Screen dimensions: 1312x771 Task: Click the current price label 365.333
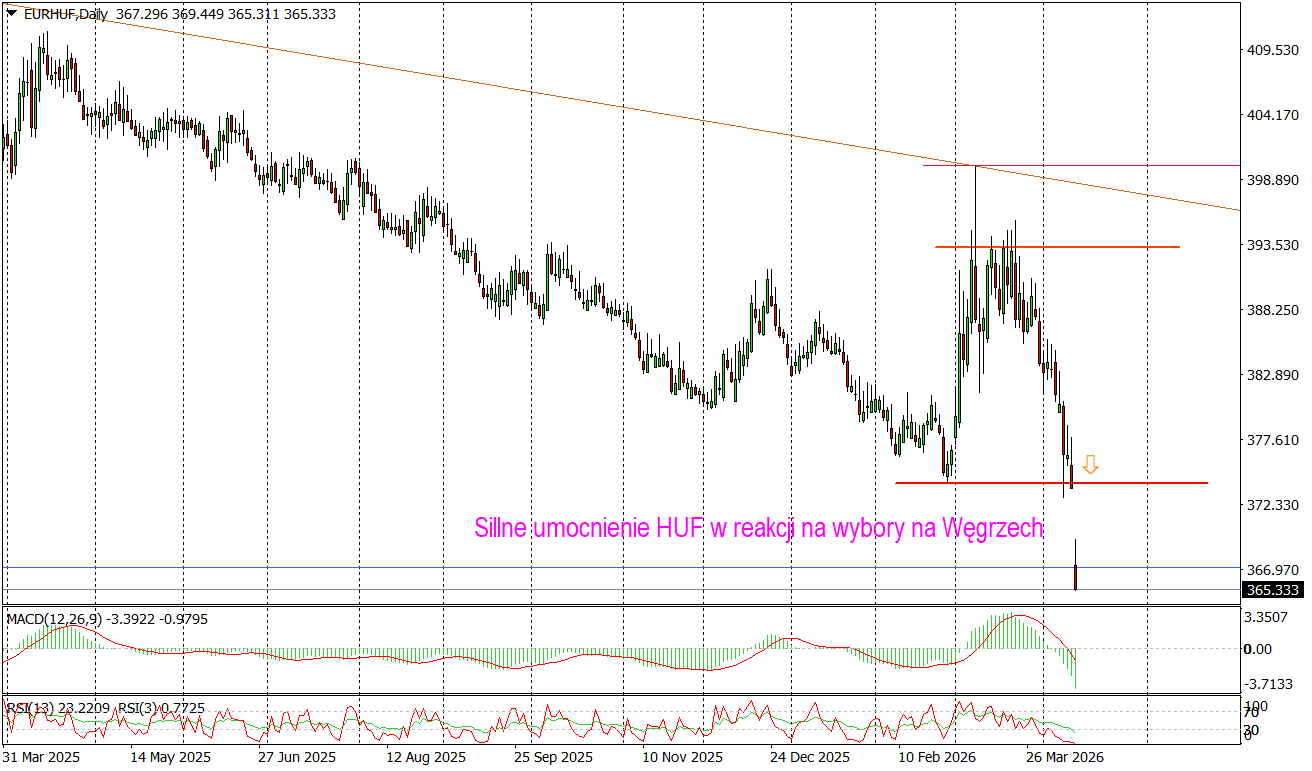click(x=1272, y=590)
